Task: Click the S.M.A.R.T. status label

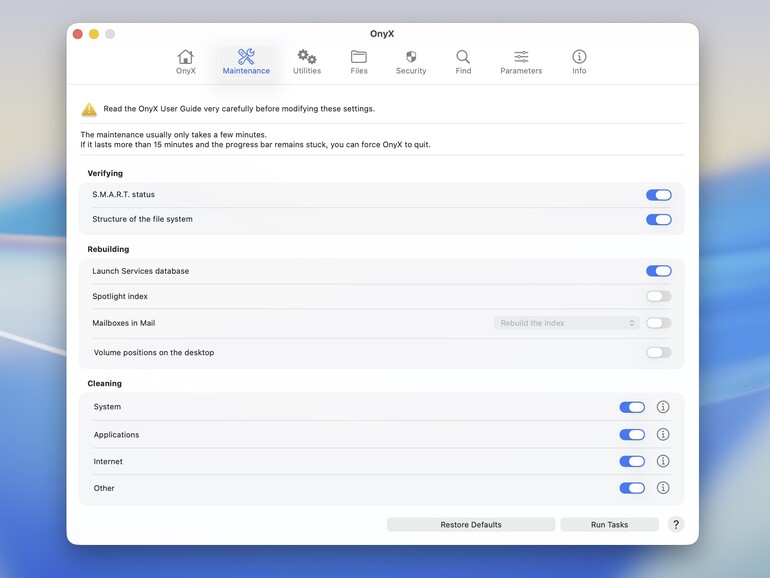Action: tap(123, 194)
